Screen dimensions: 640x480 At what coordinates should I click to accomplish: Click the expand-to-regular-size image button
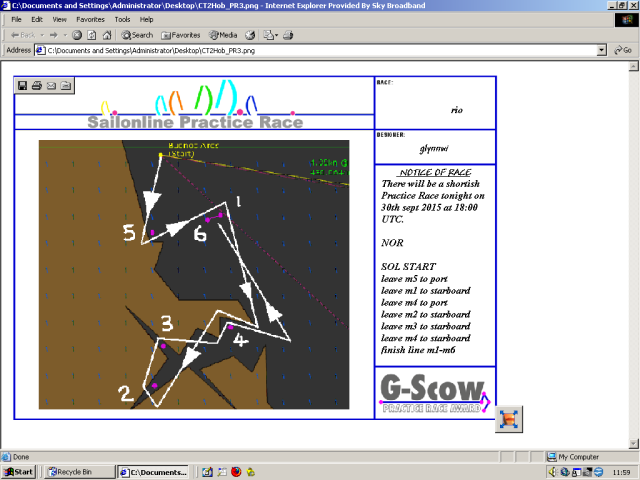[509, 419]
